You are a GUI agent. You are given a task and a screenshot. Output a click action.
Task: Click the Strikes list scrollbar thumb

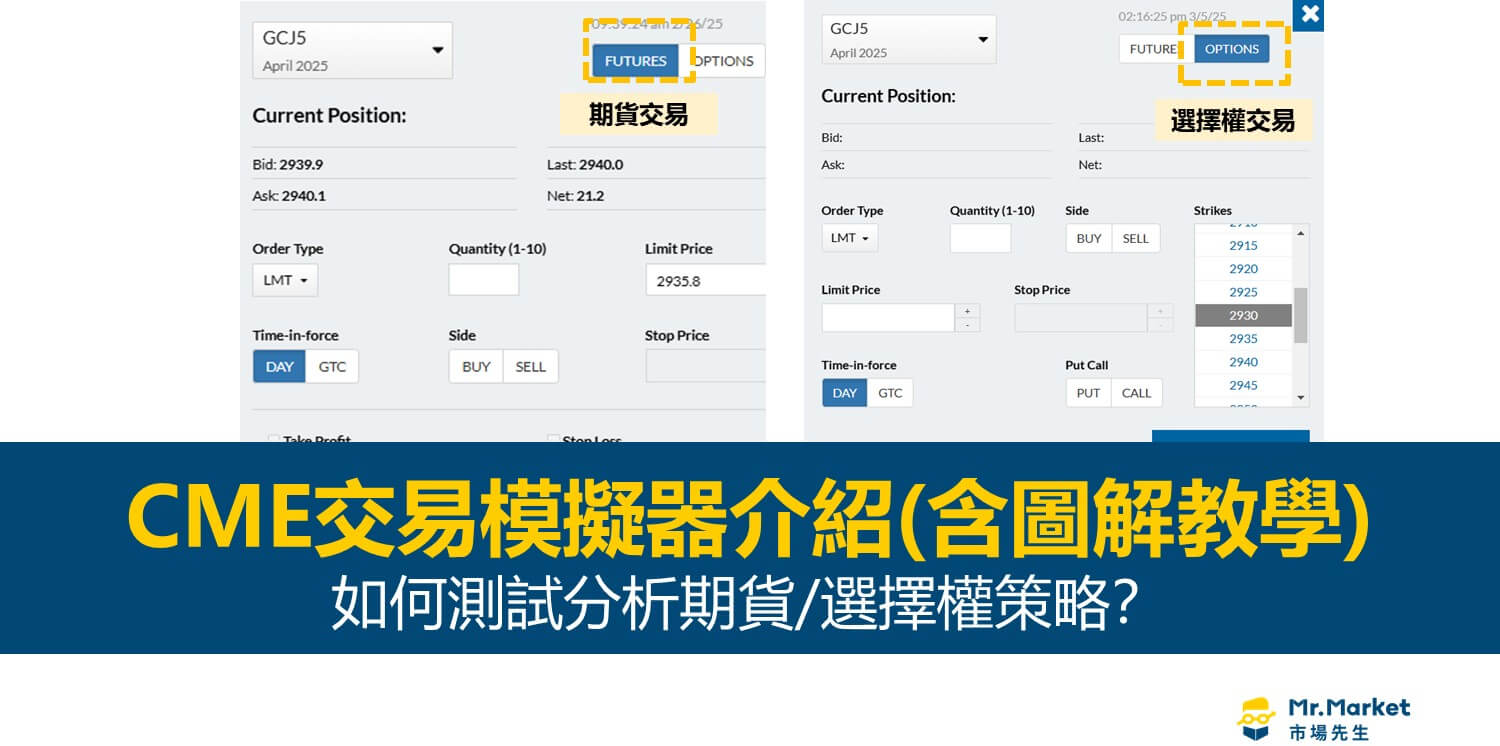1301,315
